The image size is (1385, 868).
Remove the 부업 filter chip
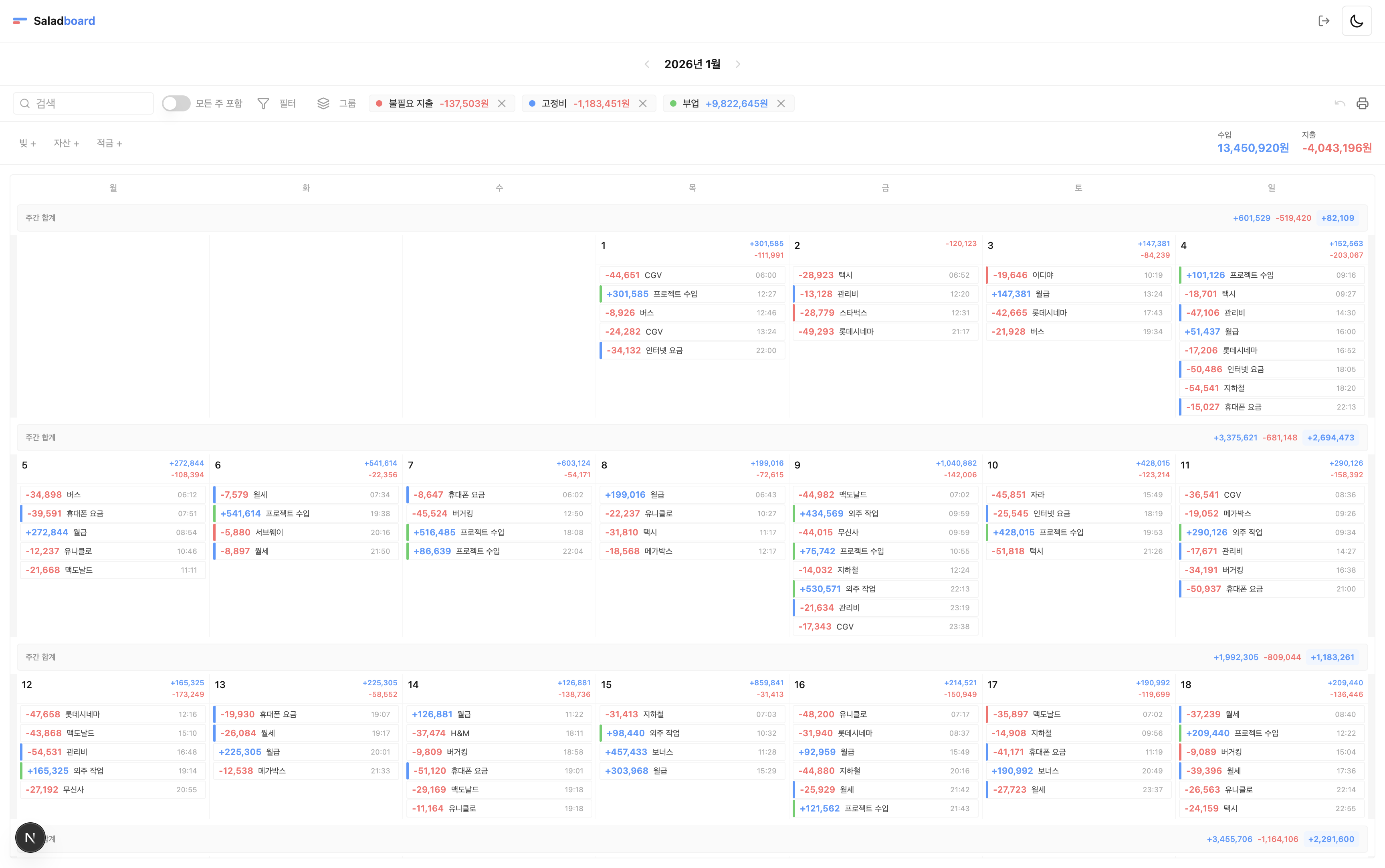(781, 103)
